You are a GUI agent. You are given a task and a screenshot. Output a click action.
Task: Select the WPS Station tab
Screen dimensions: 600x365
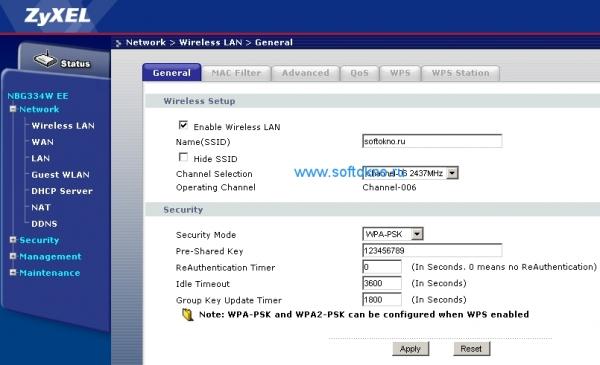click(x=460, y=73)
